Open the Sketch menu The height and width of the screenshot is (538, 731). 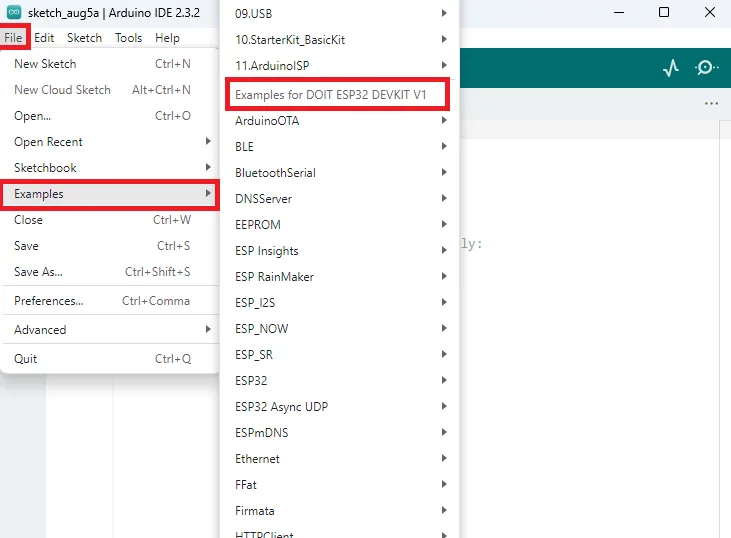(x=84, y=38)
